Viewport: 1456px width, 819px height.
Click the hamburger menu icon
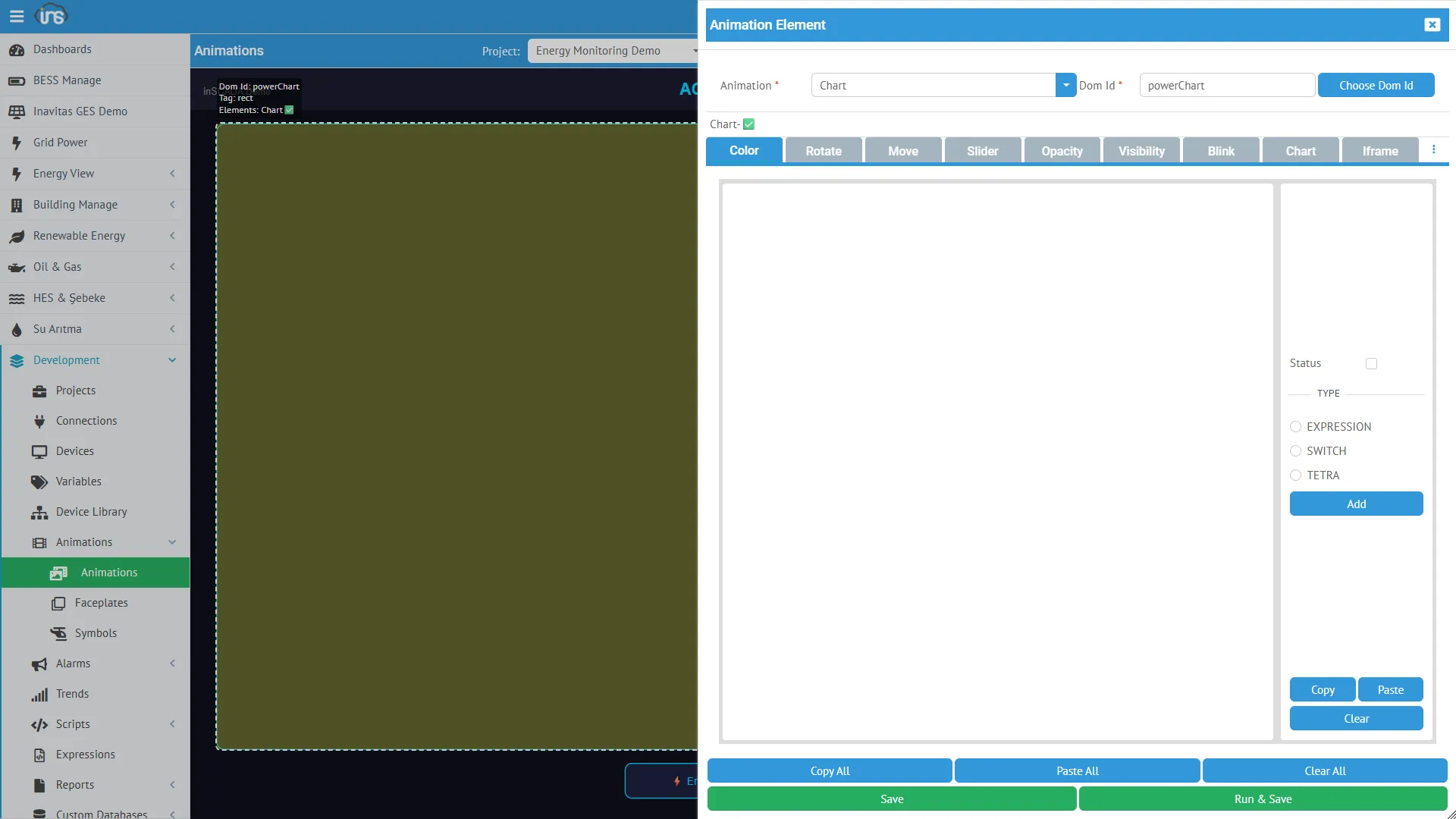point(17,15)
